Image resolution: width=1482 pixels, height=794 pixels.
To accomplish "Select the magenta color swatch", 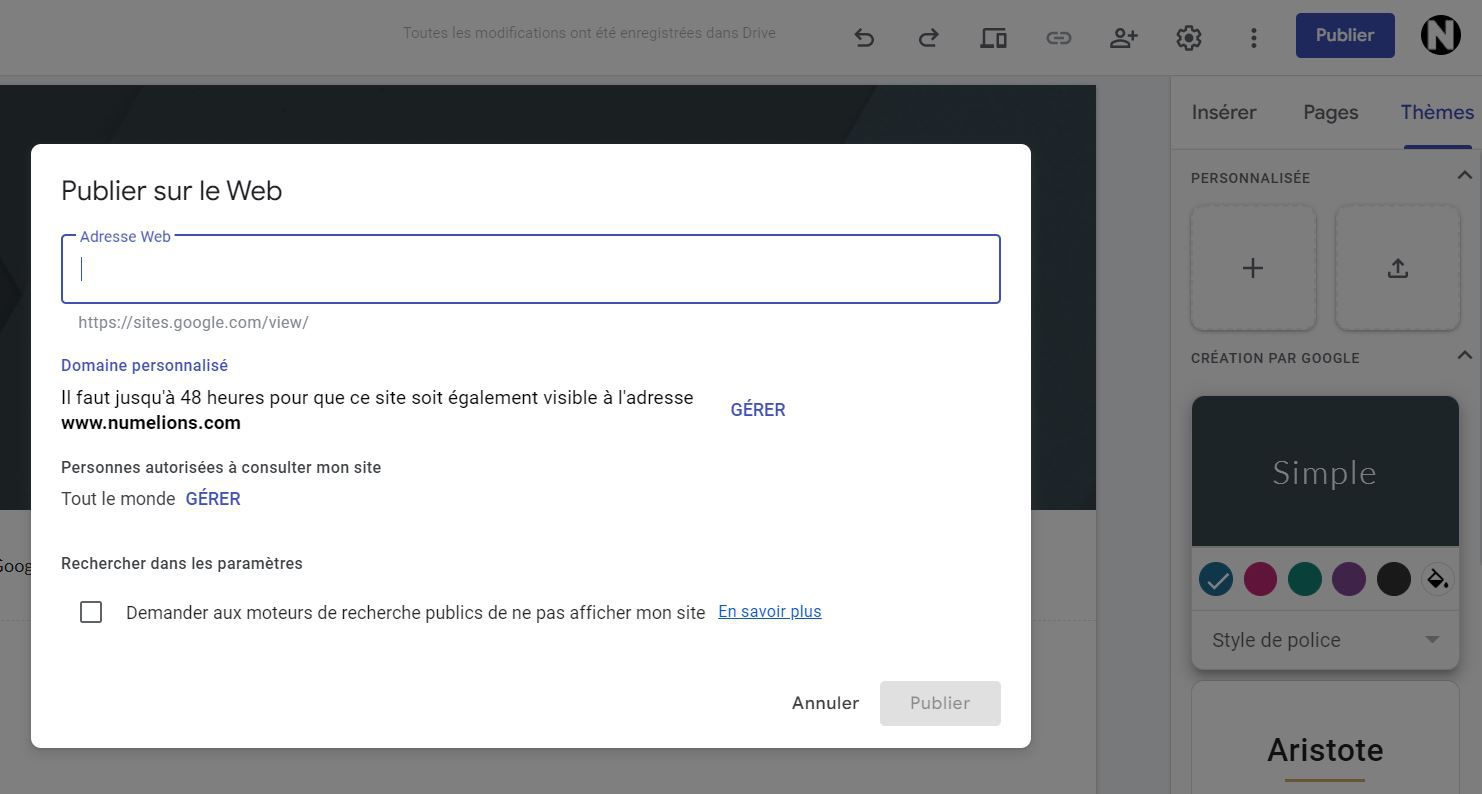I will click(x=1260, y=579).
